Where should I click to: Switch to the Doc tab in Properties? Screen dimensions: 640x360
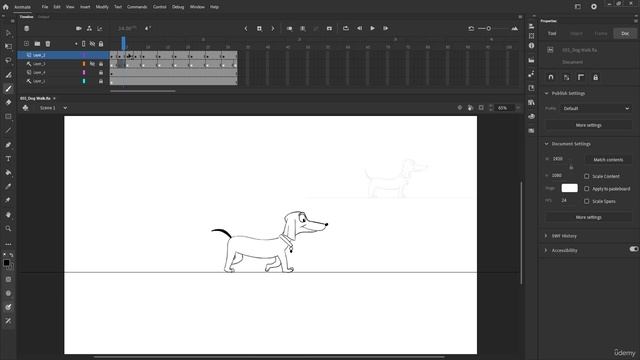click(625, 33)
